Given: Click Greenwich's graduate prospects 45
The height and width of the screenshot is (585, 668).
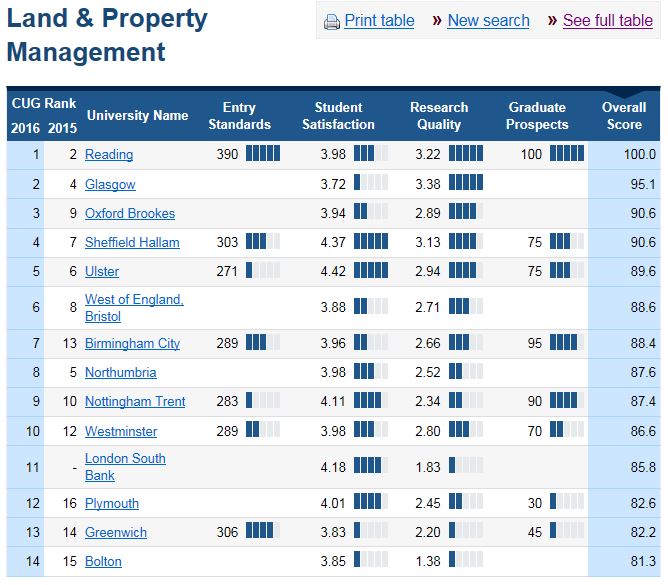Looking at the screenshot, I should tap(535, 532).
